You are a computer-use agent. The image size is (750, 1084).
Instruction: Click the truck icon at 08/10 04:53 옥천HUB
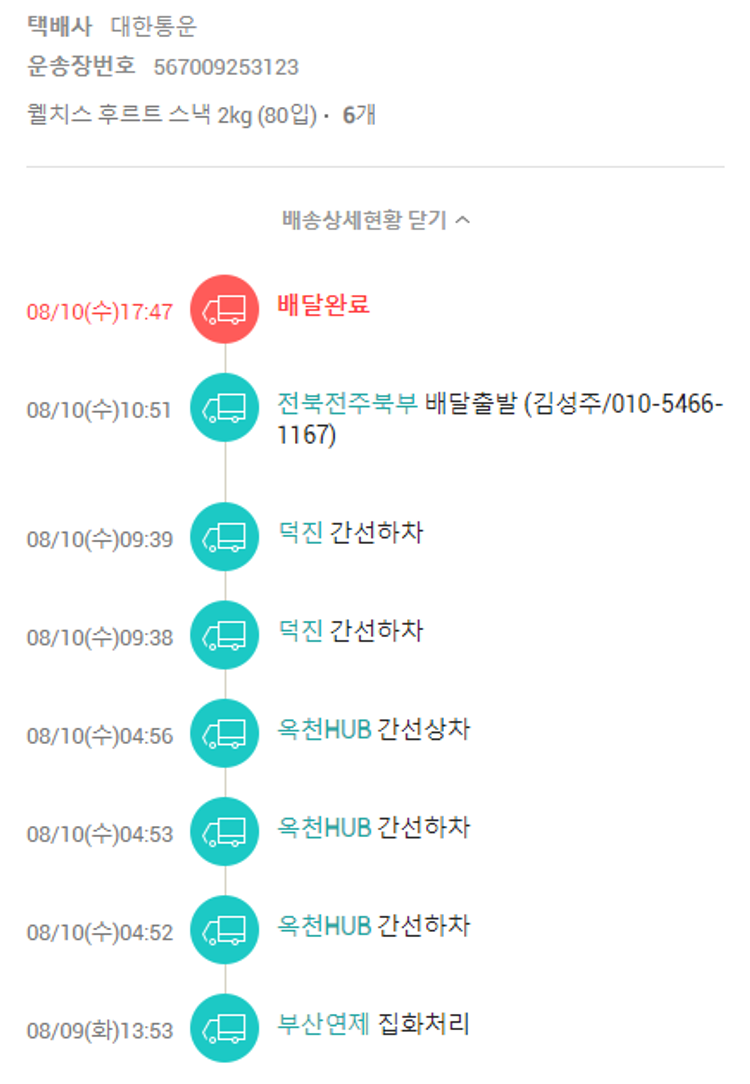tap(225, 832)
